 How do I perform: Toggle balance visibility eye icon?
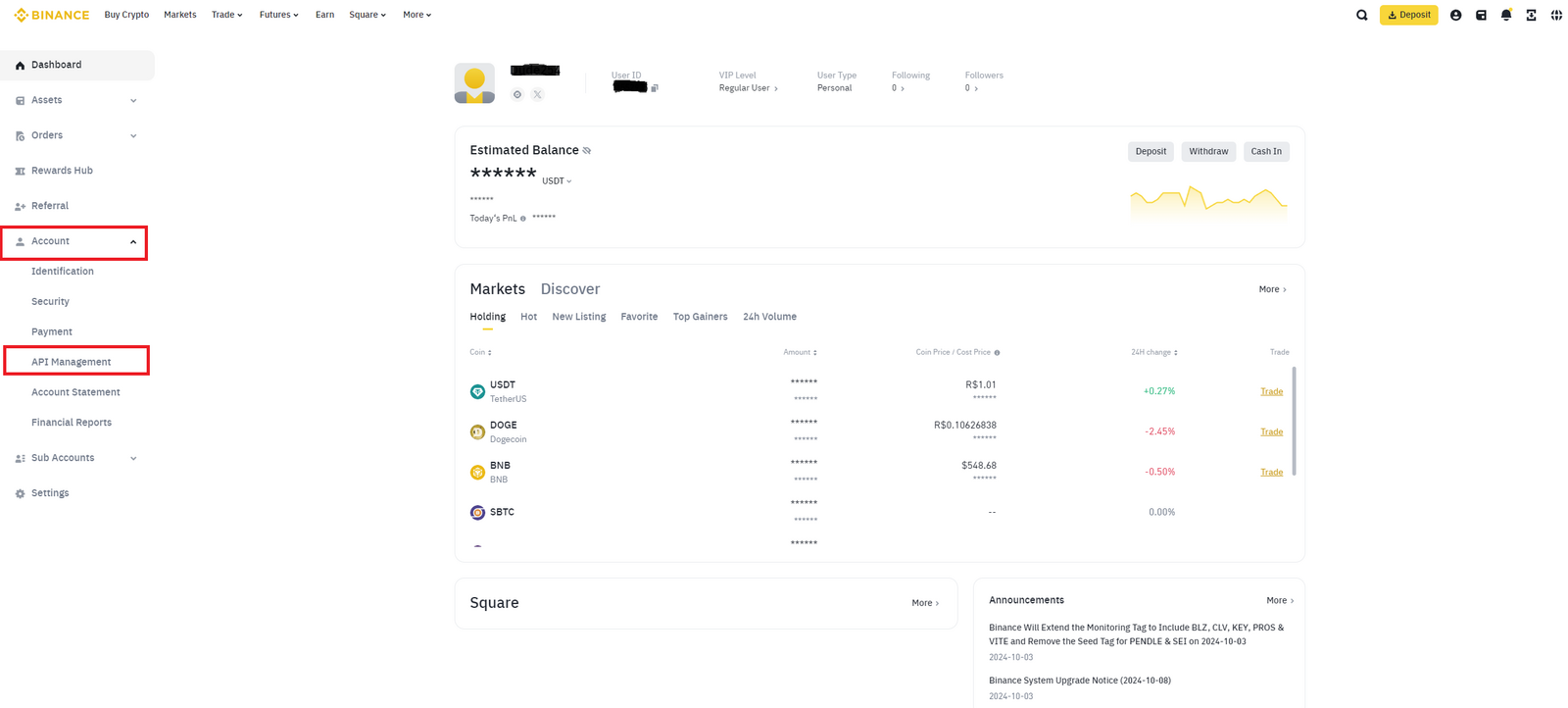pos(587,150)
